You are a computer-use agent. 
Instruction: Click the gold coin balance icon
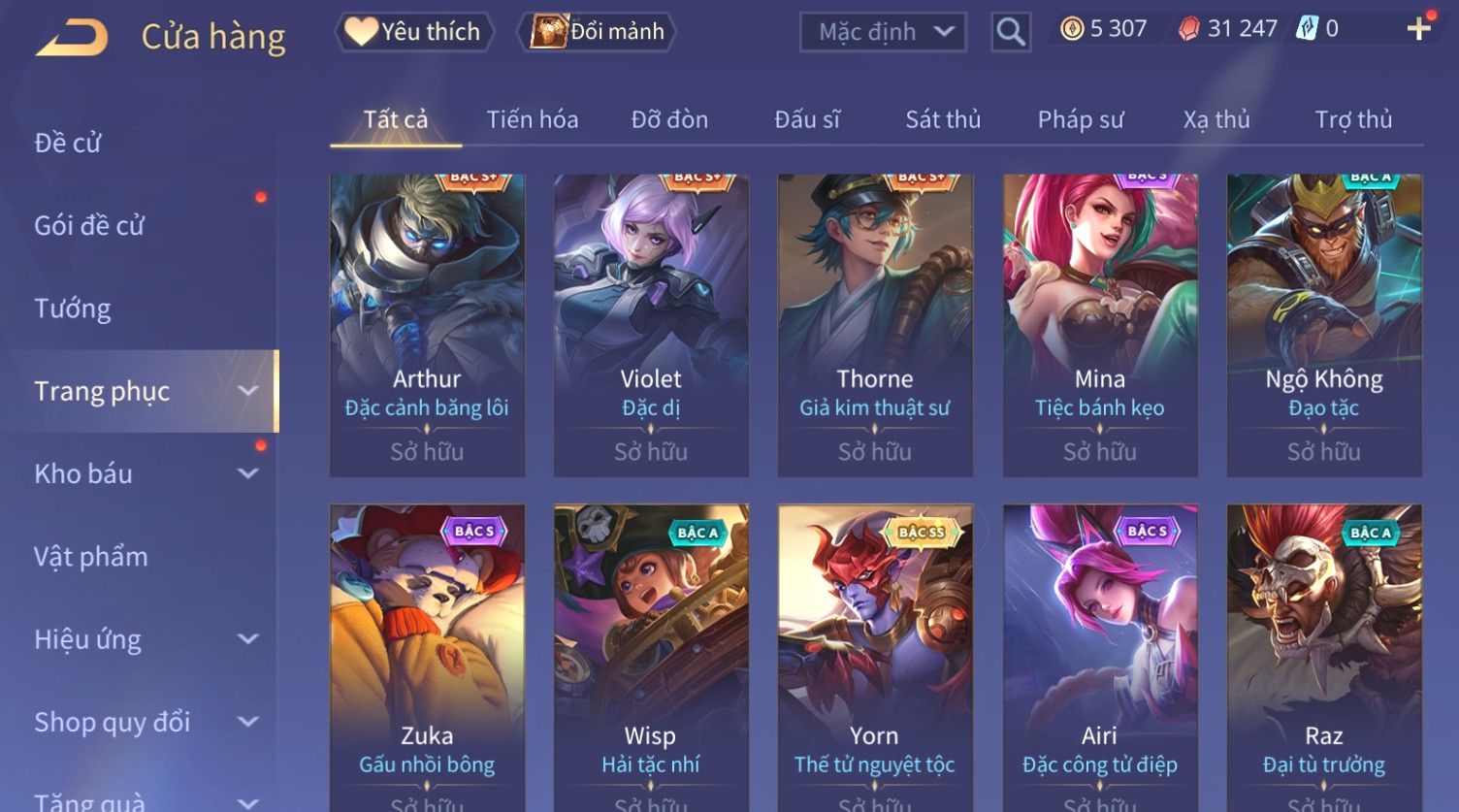click(1071, 29)
